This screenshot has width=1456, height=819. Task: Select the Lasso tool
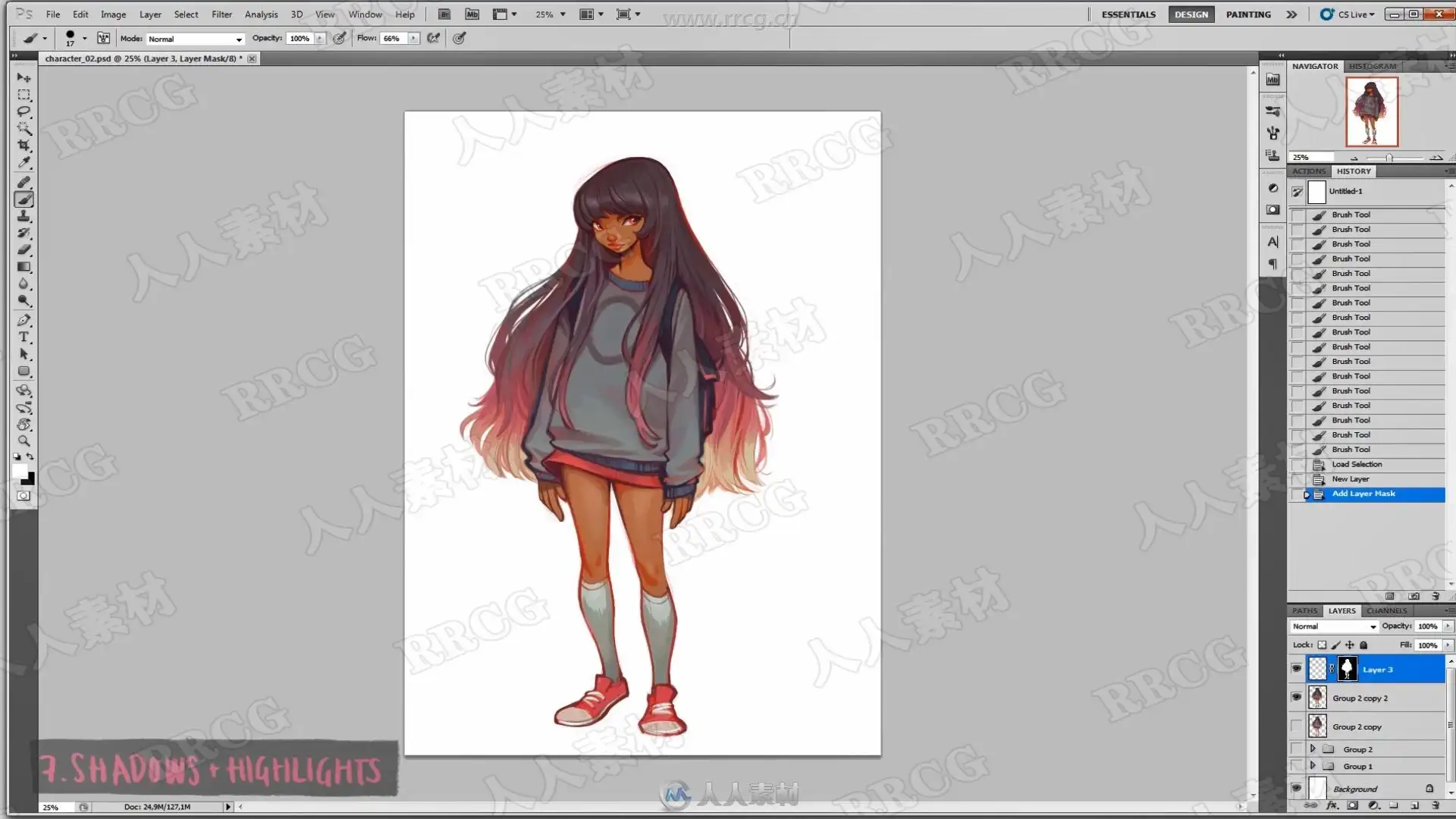24,111
